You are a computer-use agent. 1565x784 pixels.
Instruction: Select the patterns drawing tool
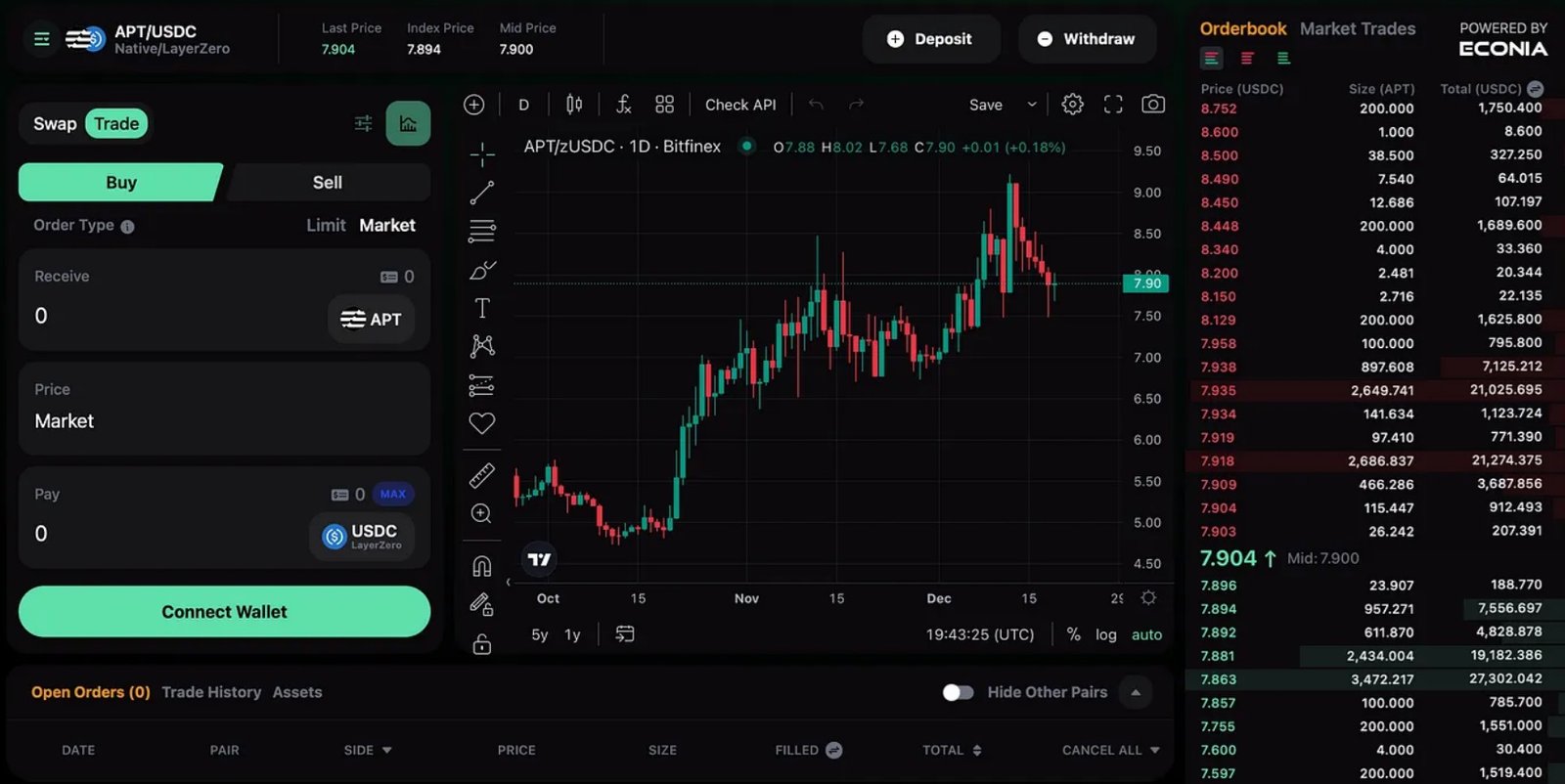coord(482,346)
